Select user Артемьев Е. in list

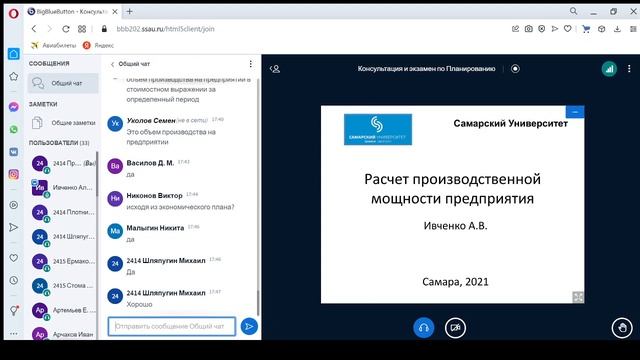pyautogui.click(x=63, y=310)
